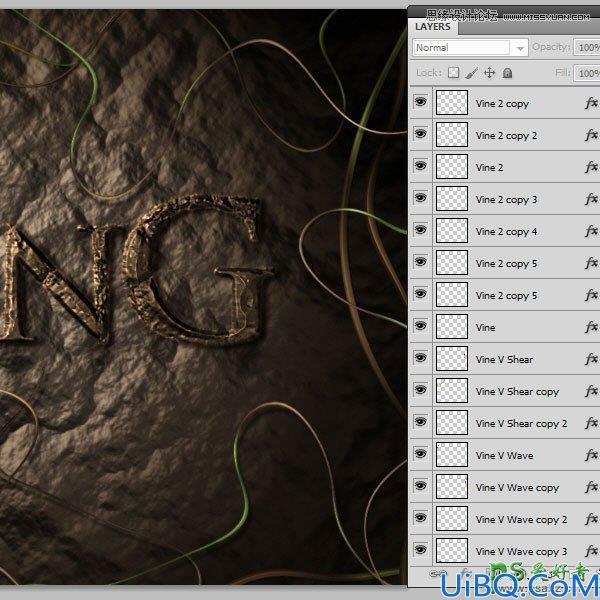Click the link layers icon at panel bottom
This screenshot has width=600, height=600.
(x=436, y=573)
